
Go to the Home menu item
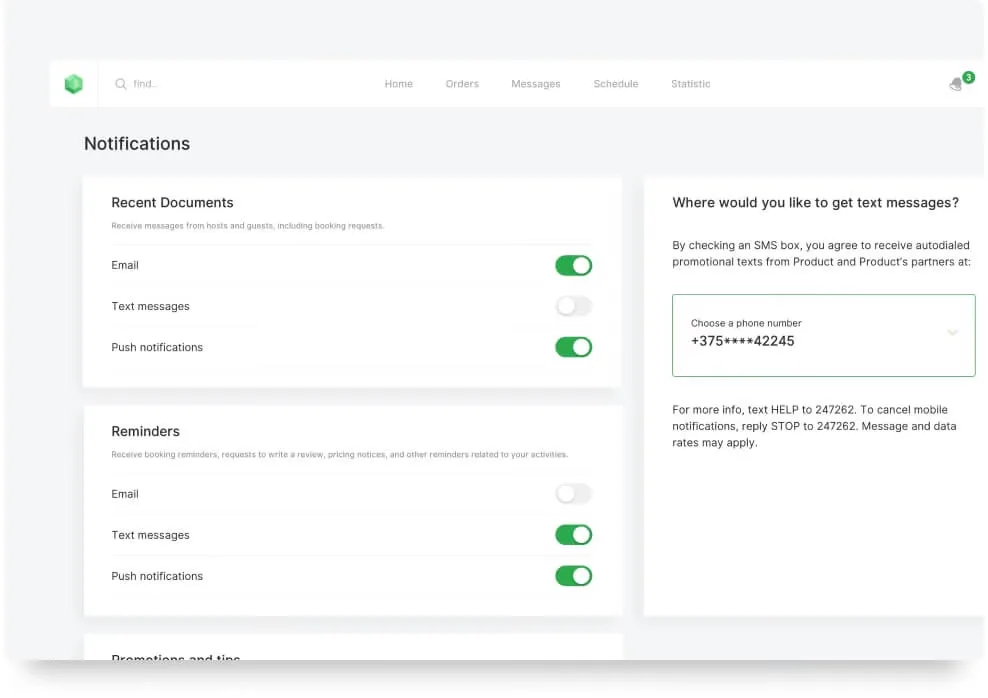[399, 84]
